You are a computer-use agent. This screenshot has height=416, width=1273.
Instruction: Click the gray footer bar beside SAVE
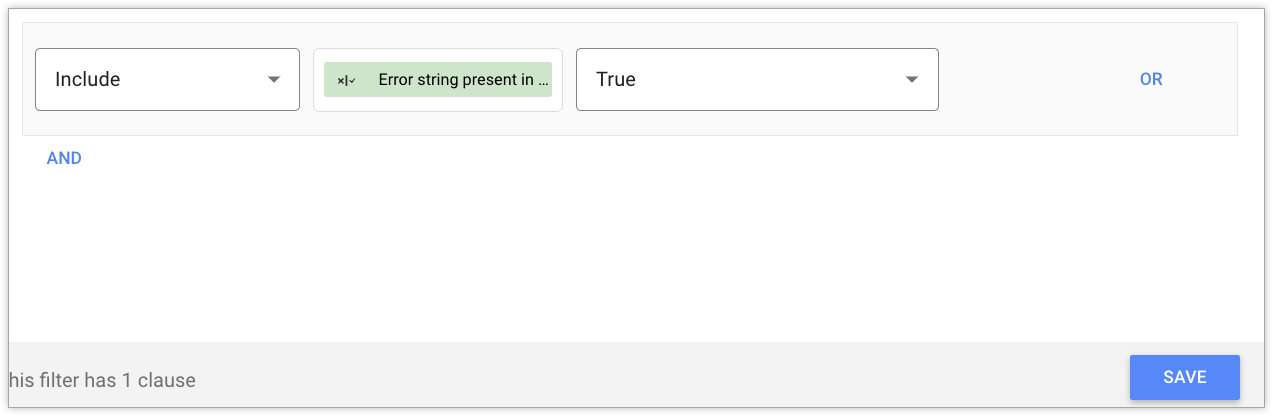point(700,380)
